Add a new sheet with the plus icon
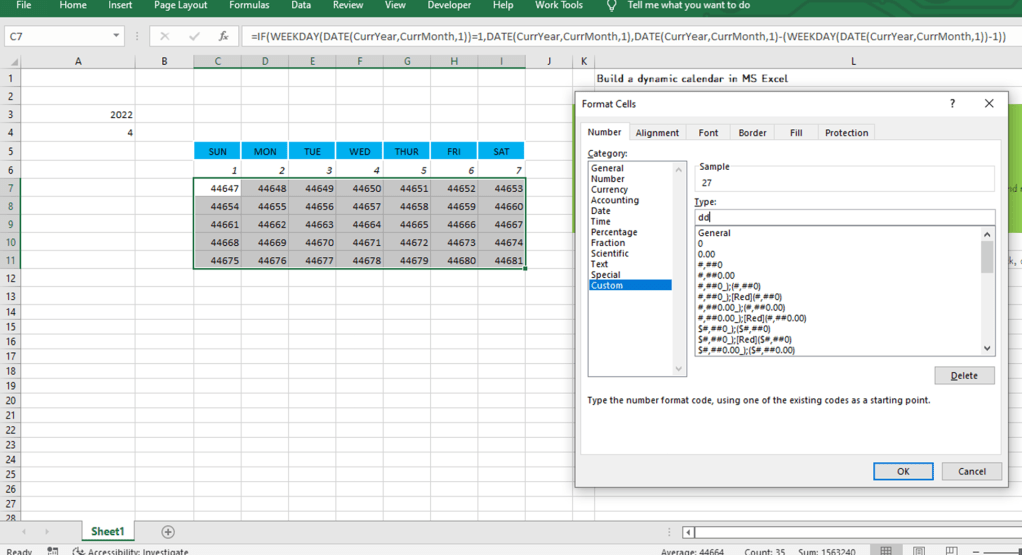 pos(168,532)
